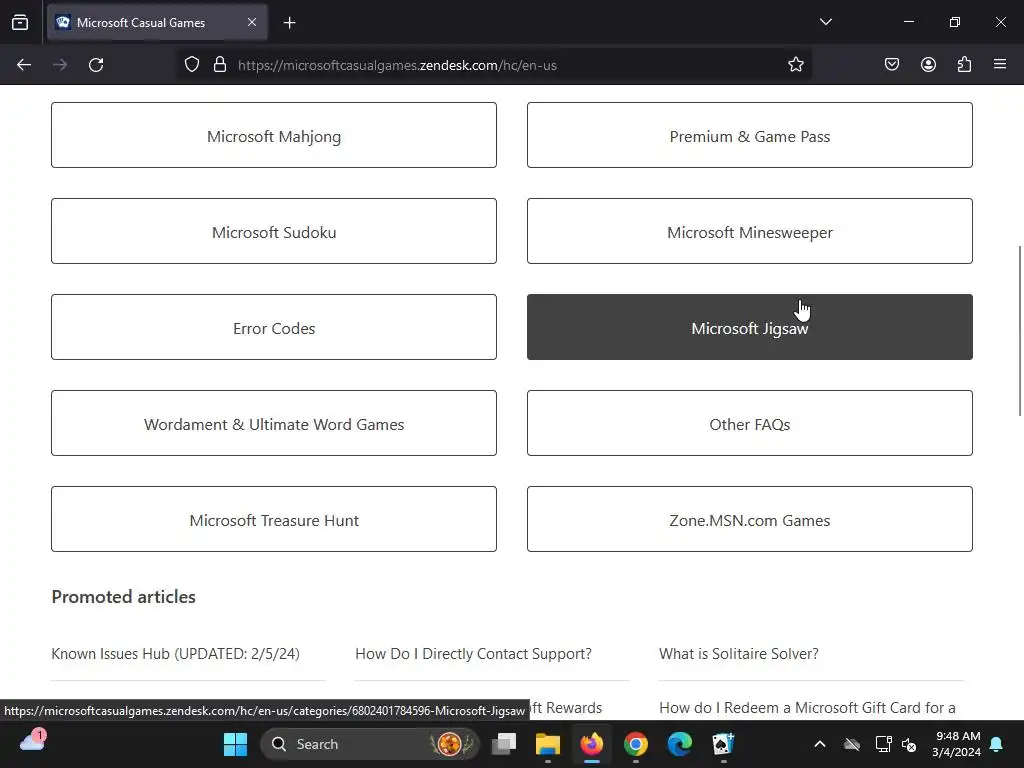This screenshot has height=768, width=1024.
Task: Click the site security padlock icon
Action: (220, 65)
